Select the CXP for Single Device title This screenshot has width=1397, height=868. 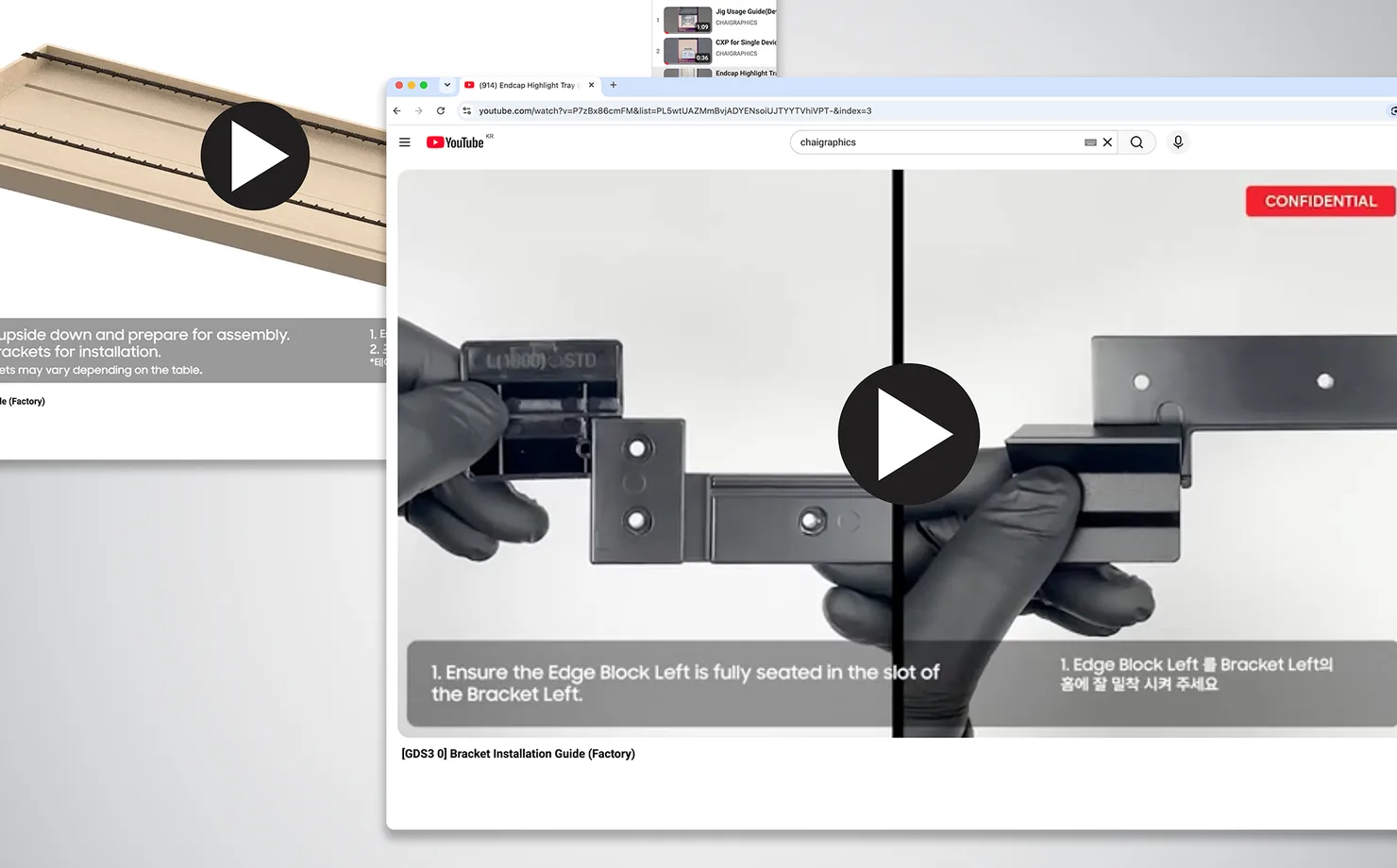(746, 42)
